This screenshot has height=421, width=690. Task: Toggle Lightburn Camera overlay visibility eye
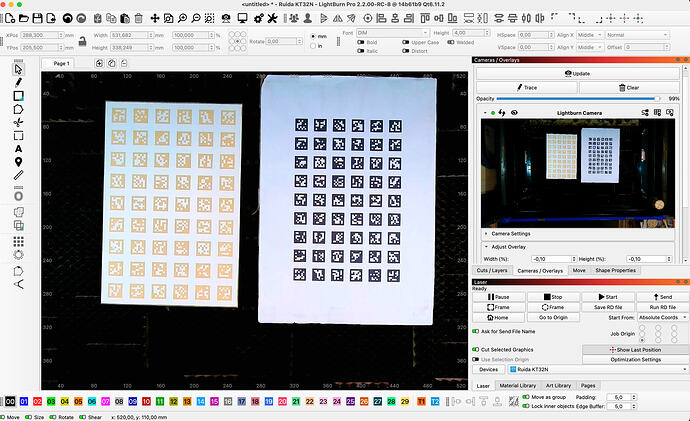(514, 113)
